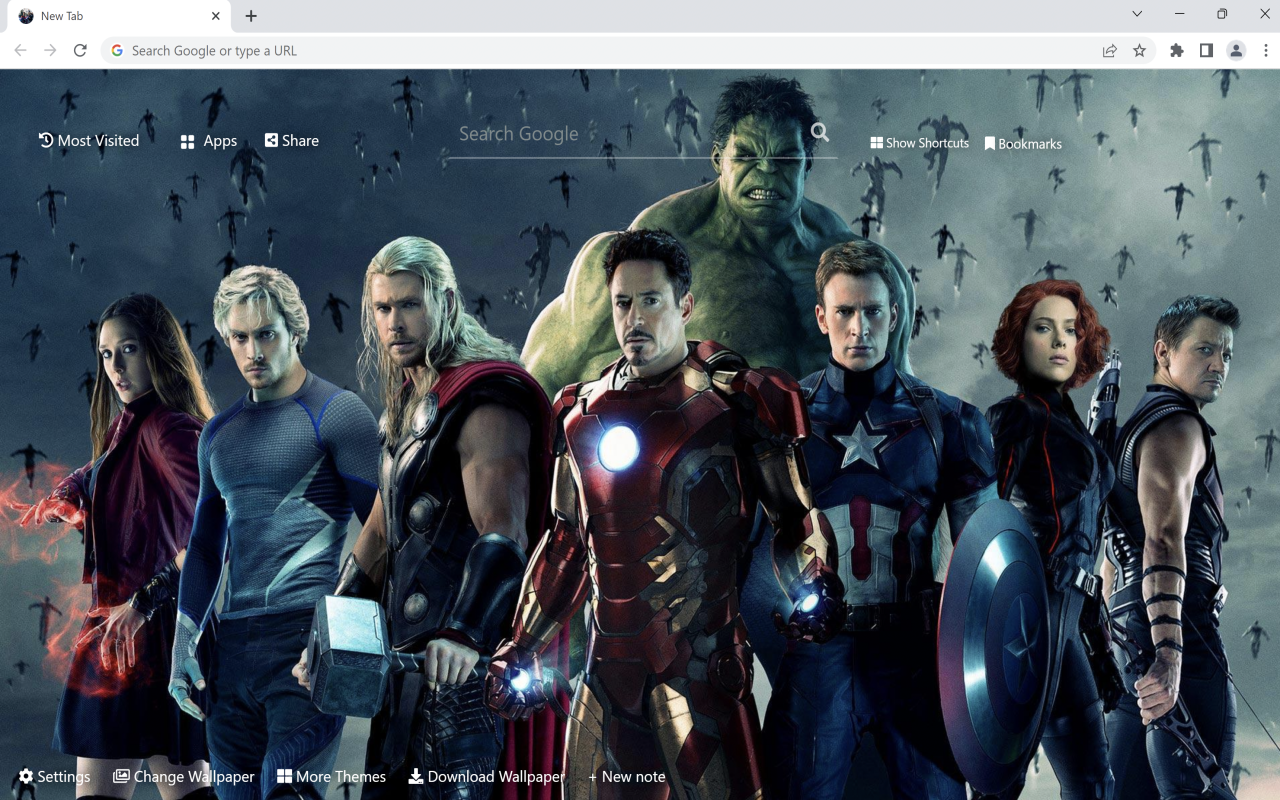Select the New Tab tab
The height and width of the screenshot is (800, 1280).
click(x=116, y=16)
